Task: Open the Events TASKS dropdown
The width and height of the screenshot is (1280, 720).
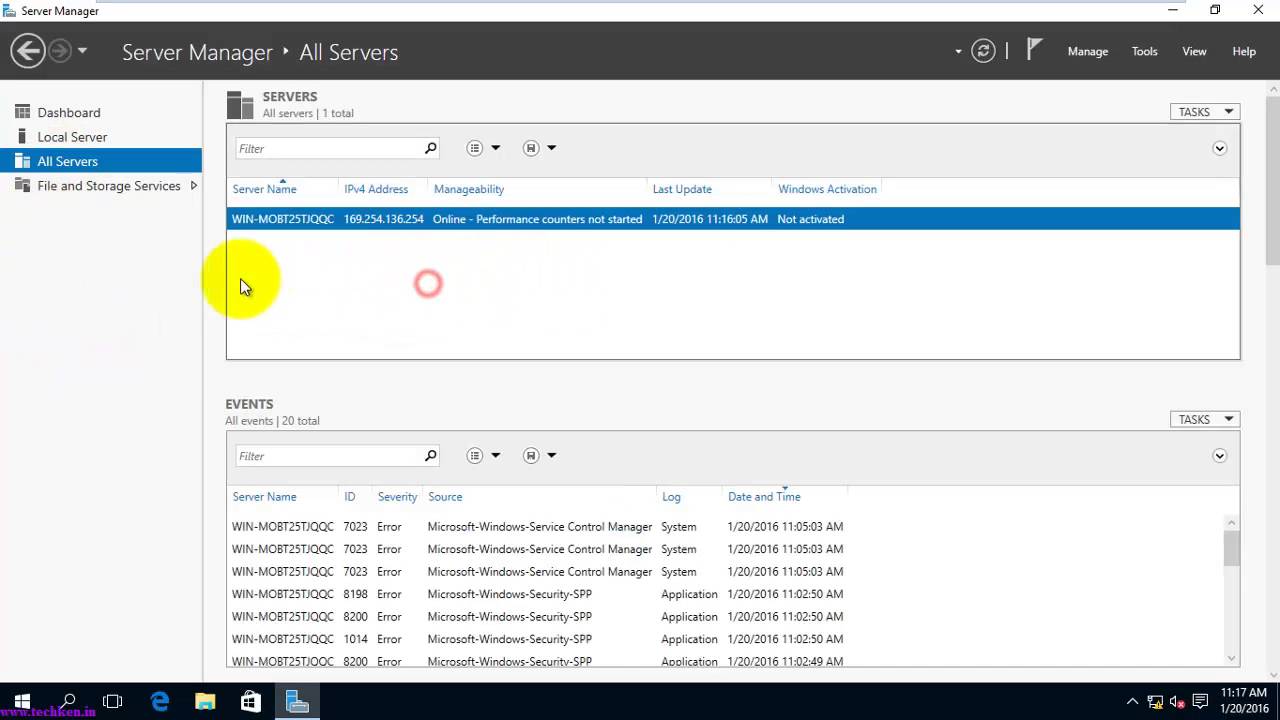Action: click(1205, 419)
